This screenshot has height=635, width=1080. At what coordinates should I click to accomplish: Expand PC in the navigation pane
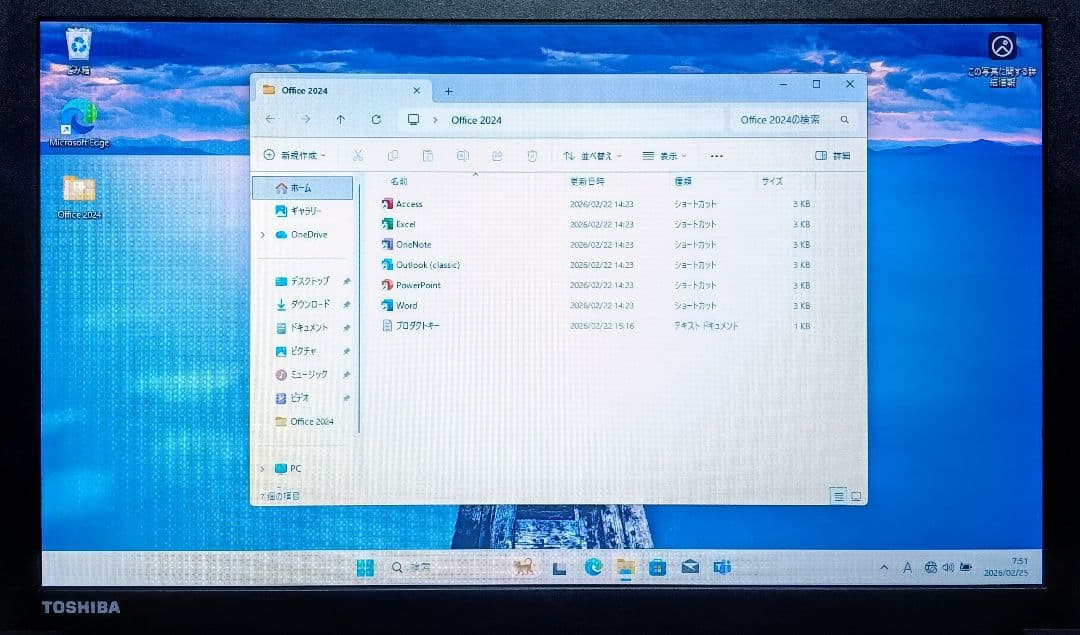pos(262,468)
